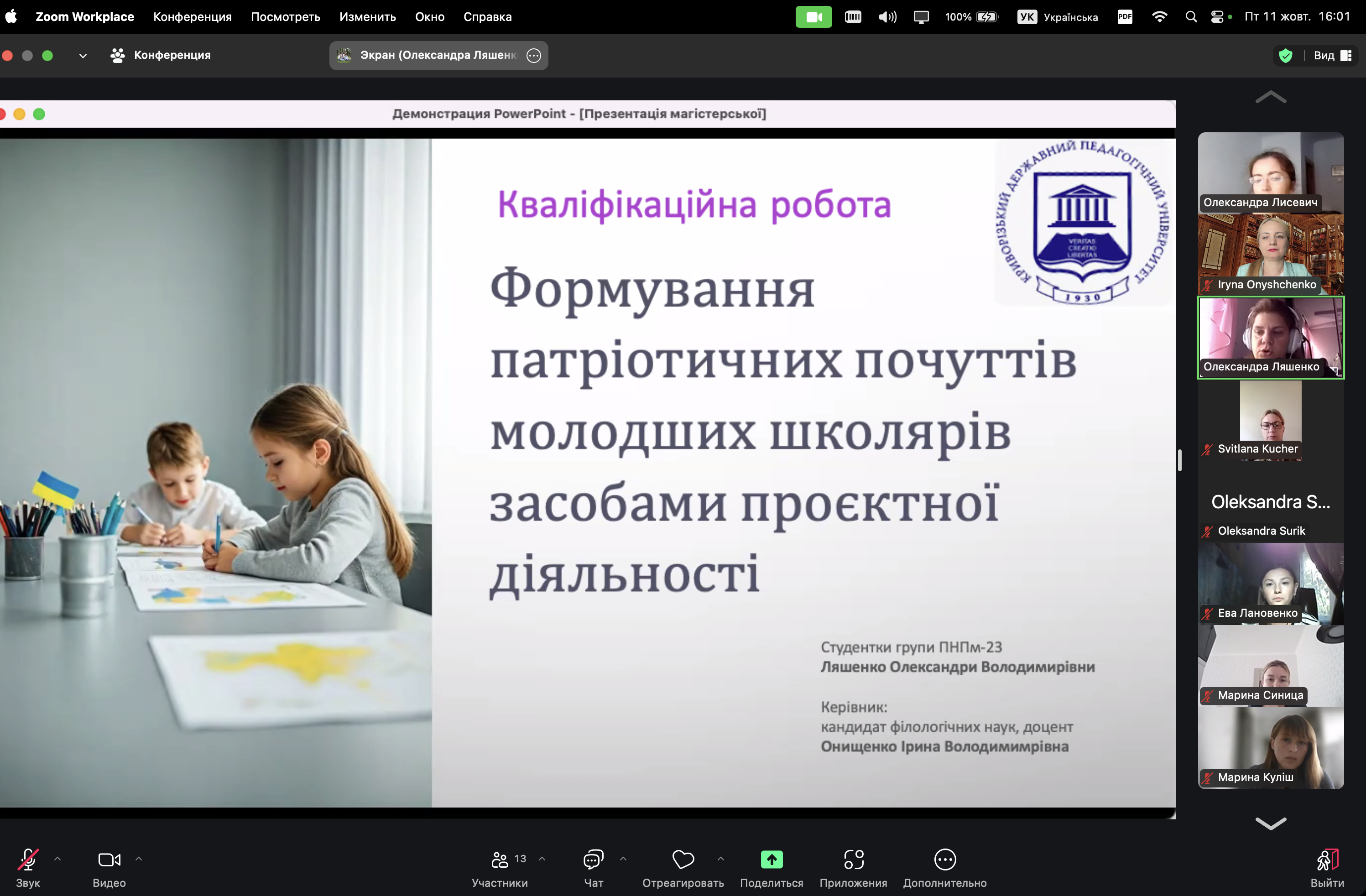
Task: Open the Посмотреть menu
Action: point(285,16)
